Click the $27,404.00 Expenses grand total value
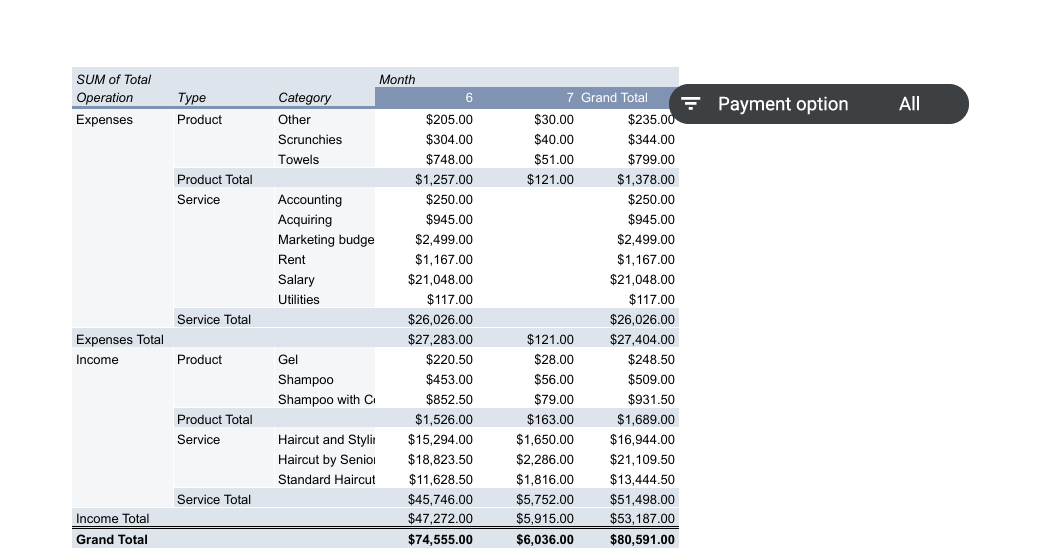Screen dimensions: 1052x557 tap(642, 340)
